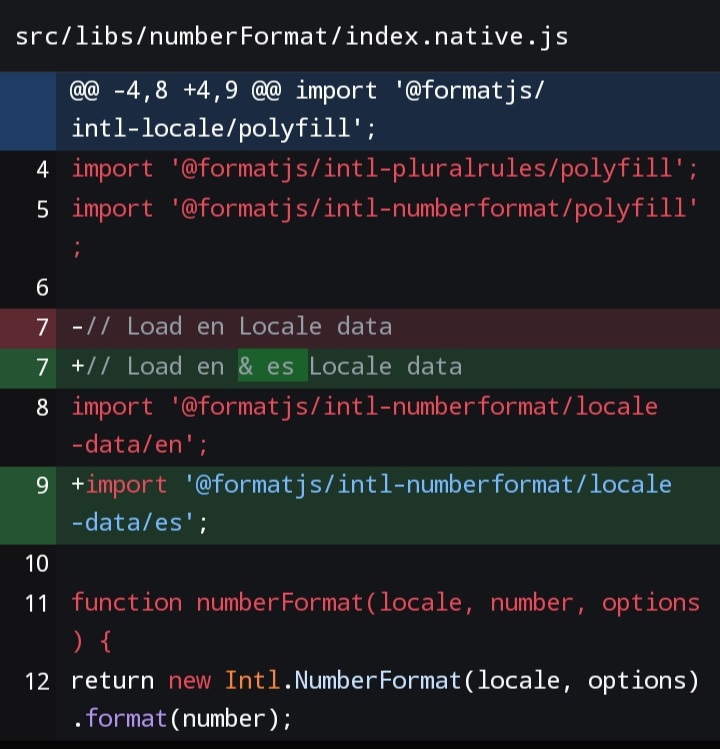Select line number 11 in the gutter
The width and height of the screenshot is (720, 749).
point(37,604)
